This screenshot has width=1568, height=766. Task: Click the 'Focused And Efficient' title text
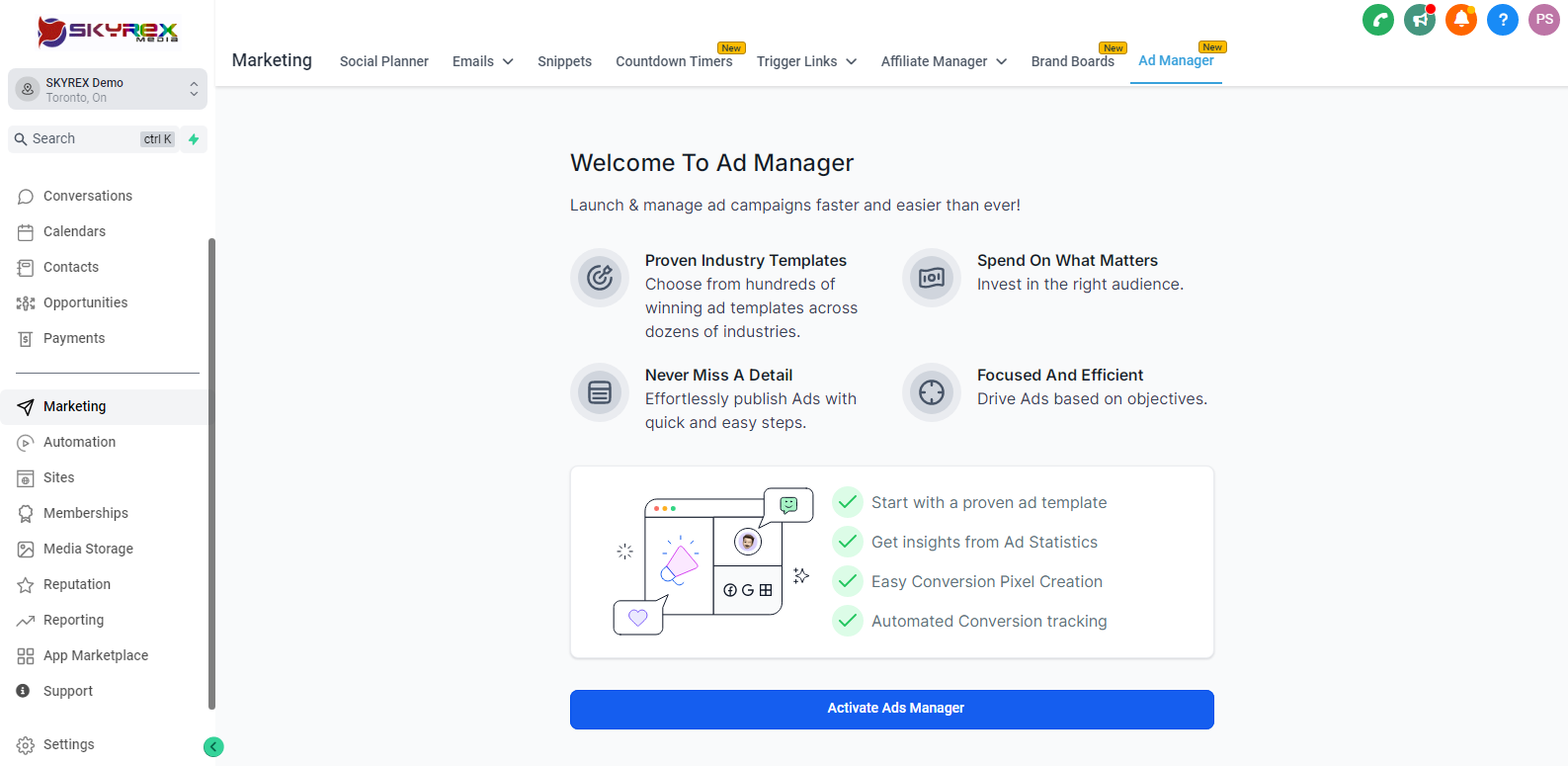1060,376
